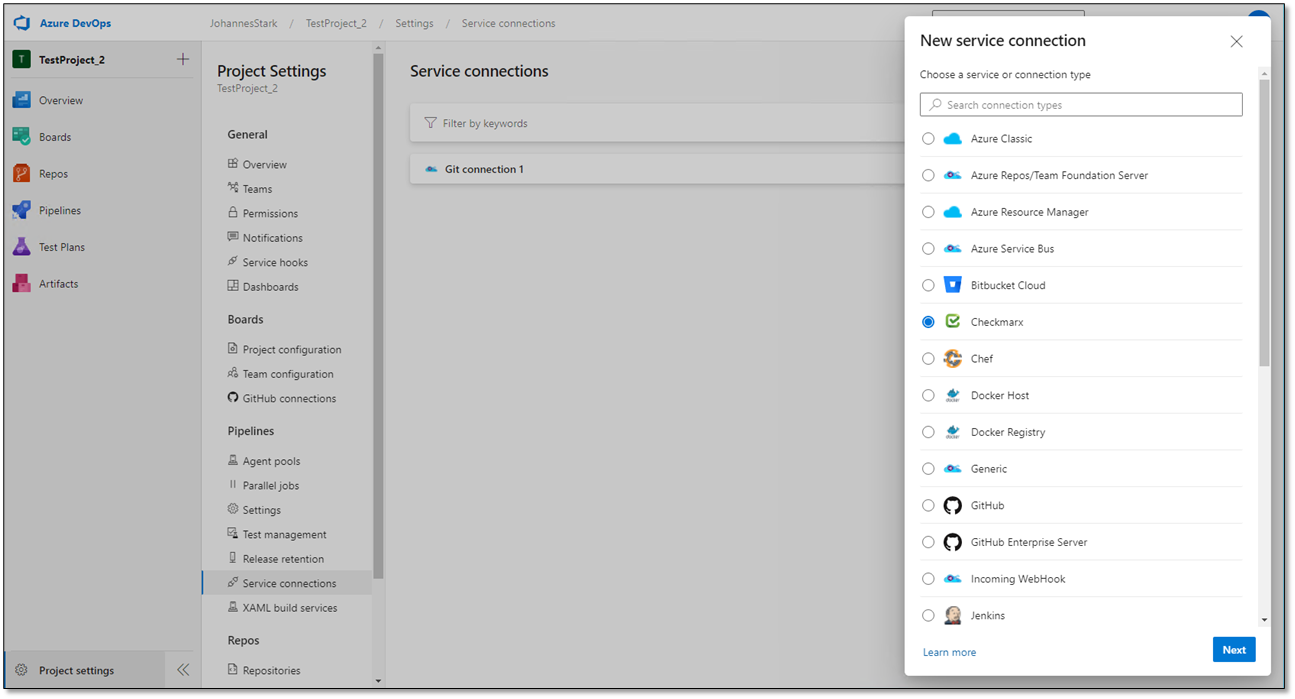This screenshot has height=699, width=1295.
Task: Open Notifications in Project Settings
Action: tap(272, 238)
